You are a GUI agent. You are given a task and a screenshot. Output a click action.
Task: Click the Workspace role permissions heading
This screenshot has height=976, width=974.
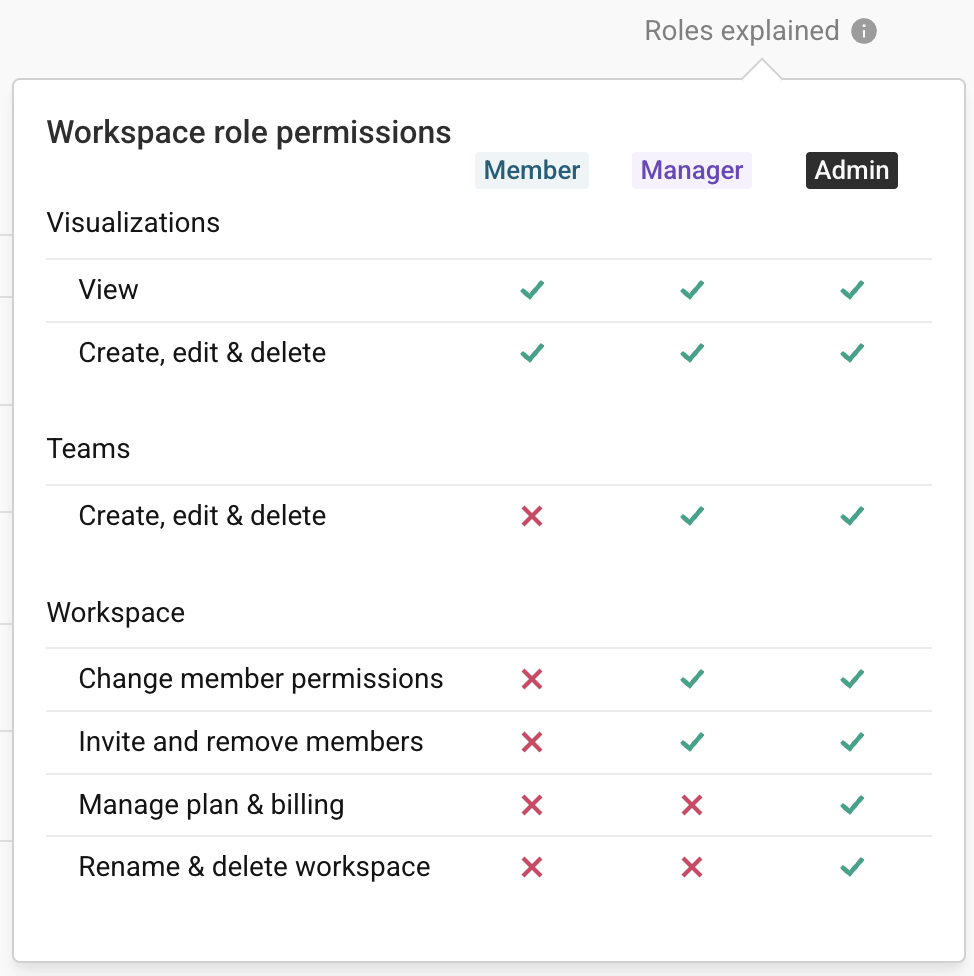pos(249,133)
